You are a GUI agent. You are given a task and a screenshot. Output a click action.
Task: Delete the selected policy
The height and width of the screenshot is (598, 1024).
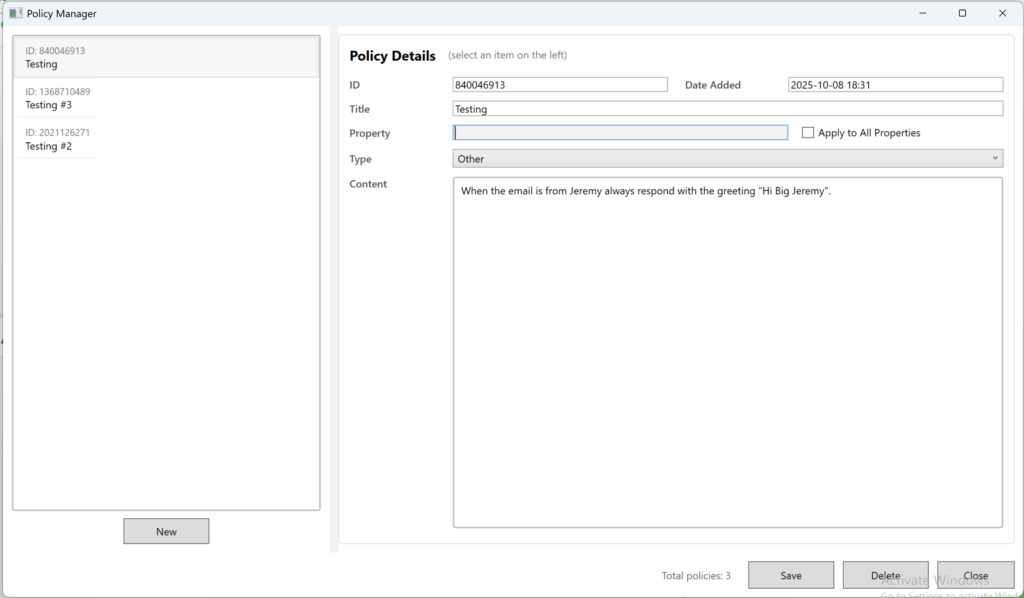click(885, 575)
